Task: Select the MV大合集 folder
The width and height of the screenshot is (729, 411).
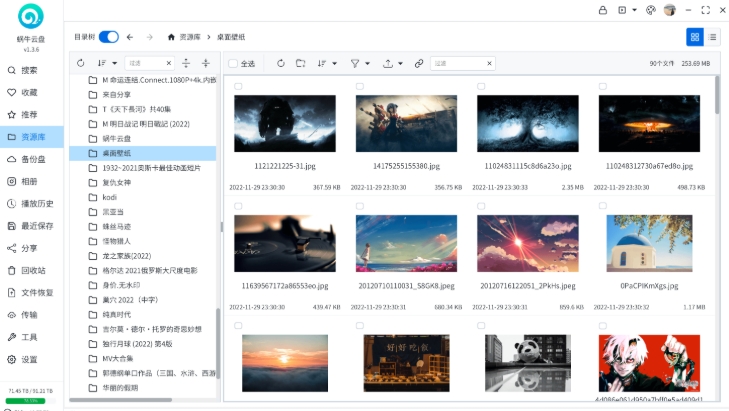Action: 118,358
